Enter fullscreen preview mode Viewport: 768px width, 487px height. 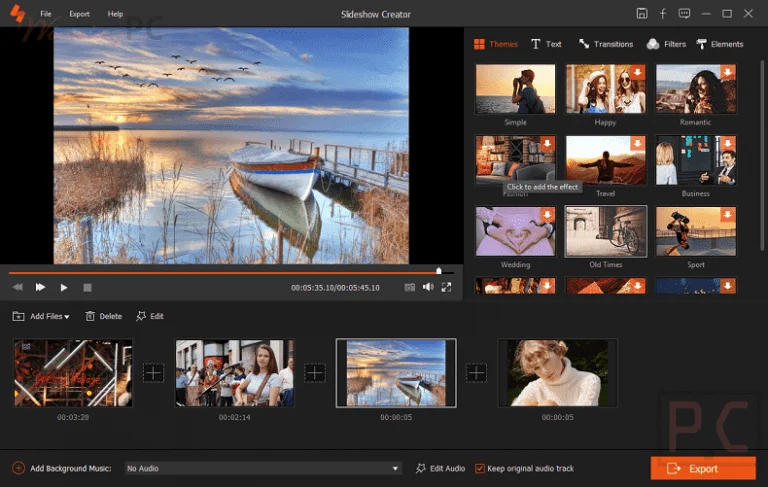(446, 287)
